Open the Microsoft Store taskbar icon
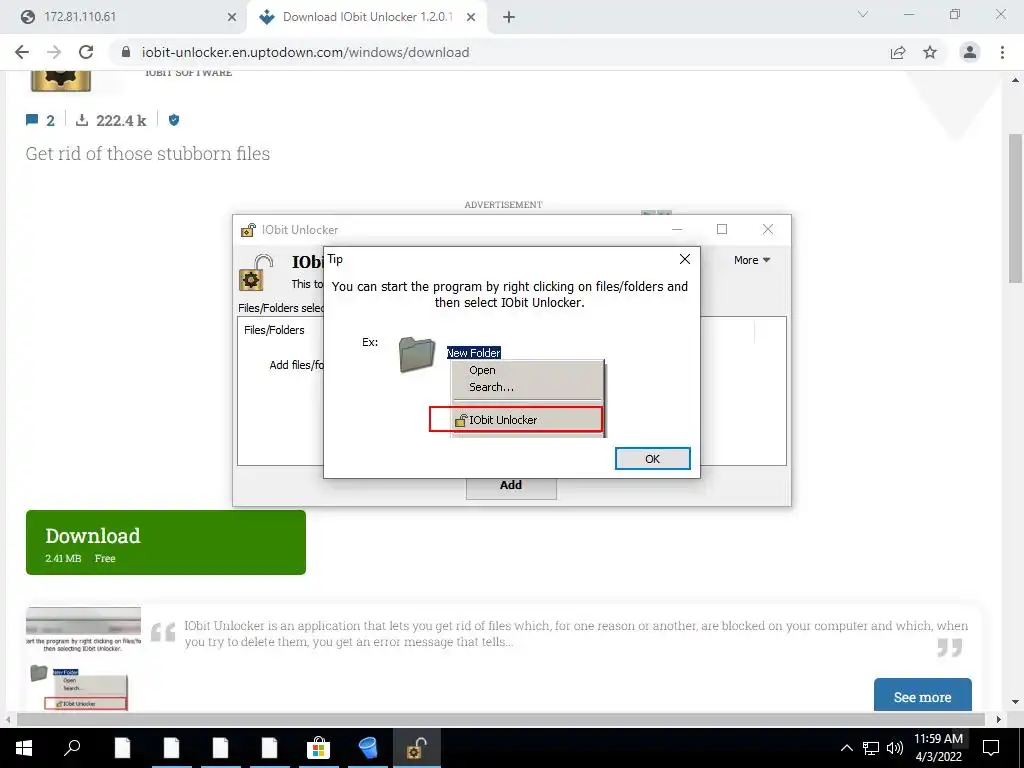This screenshot has height=768, width=1024. (x=319, y=748)
